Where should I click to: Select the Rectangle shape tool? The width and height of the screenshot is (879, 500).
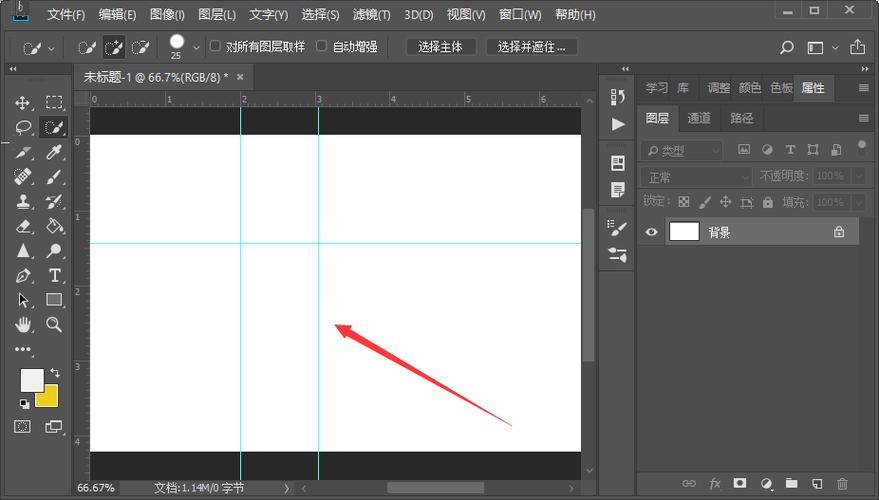(x=54, y=300)
